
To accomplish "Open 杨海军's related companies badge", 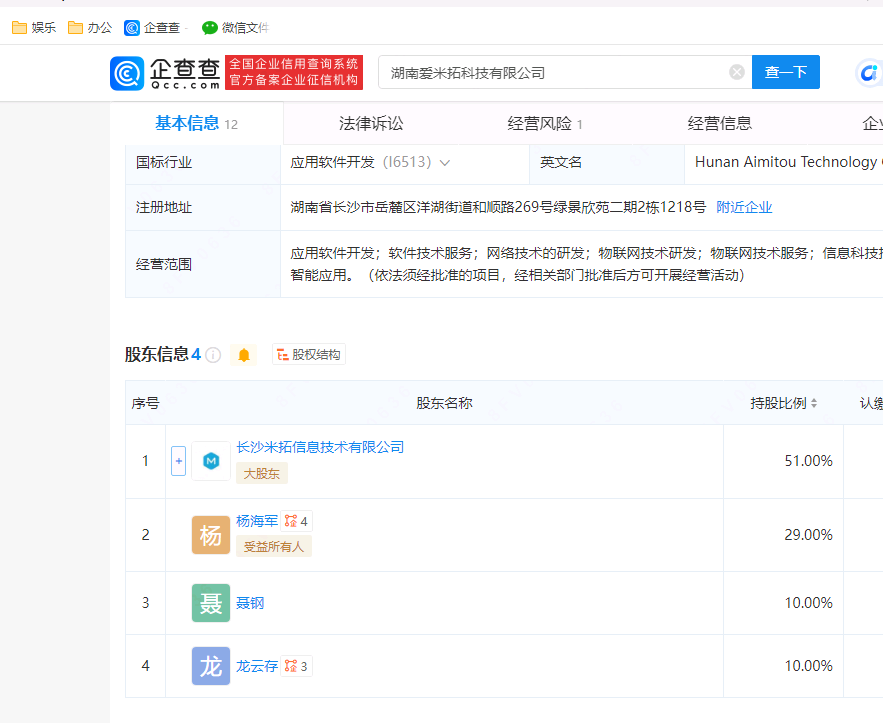I will point(296,521).
